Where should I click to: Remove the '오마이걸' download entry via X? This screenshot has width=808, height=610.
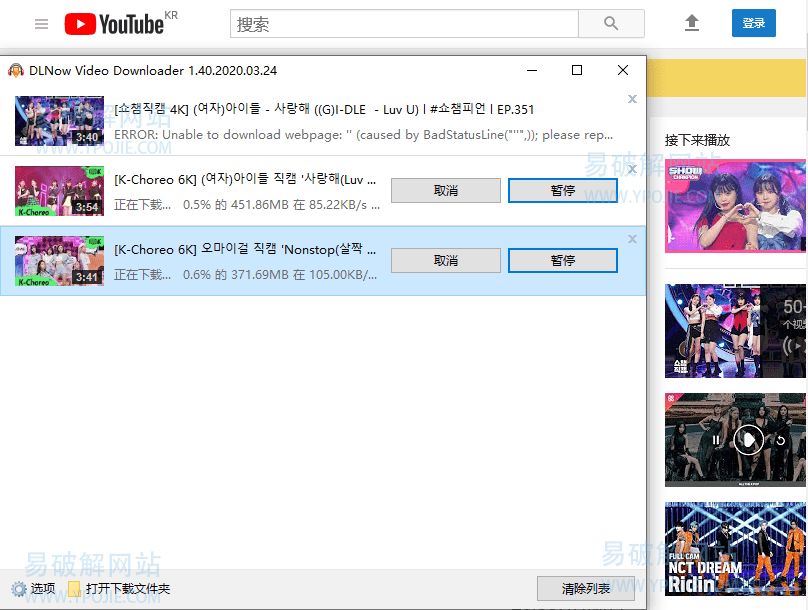[x=631, y=239]
